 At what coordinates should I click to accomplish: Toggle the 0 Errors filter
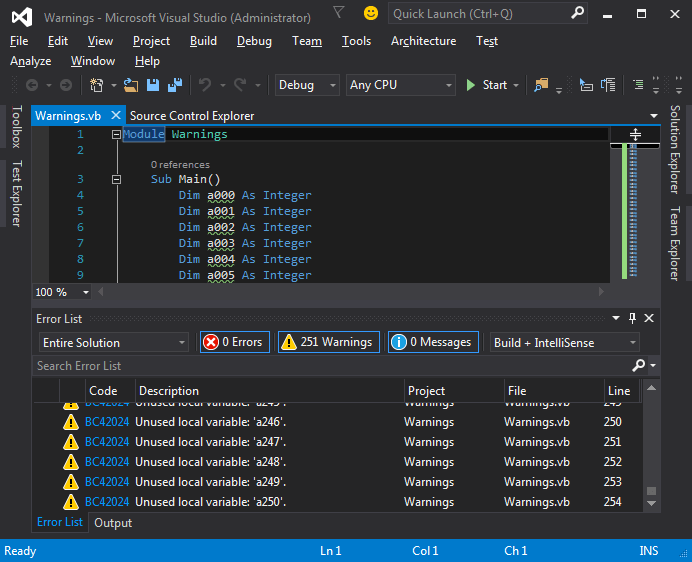(235, 342)
